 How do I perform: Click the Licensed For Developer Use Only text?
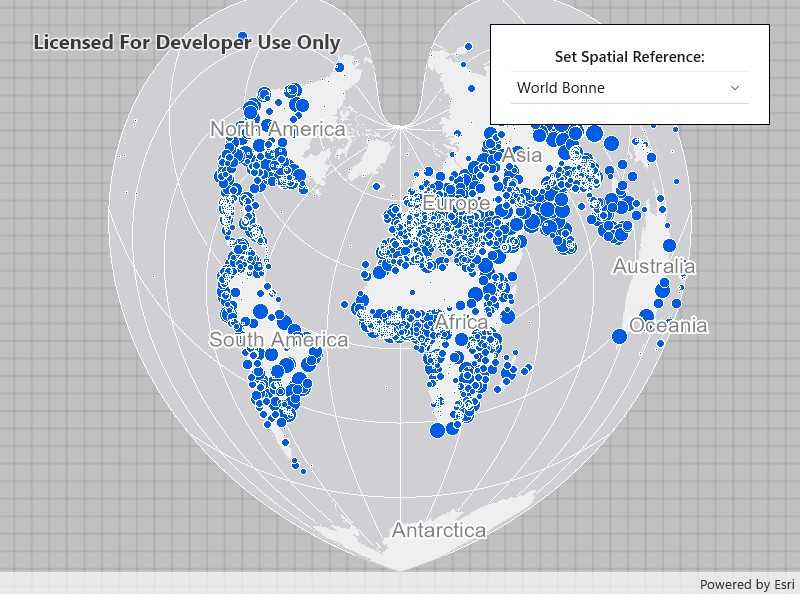(187, 43)
